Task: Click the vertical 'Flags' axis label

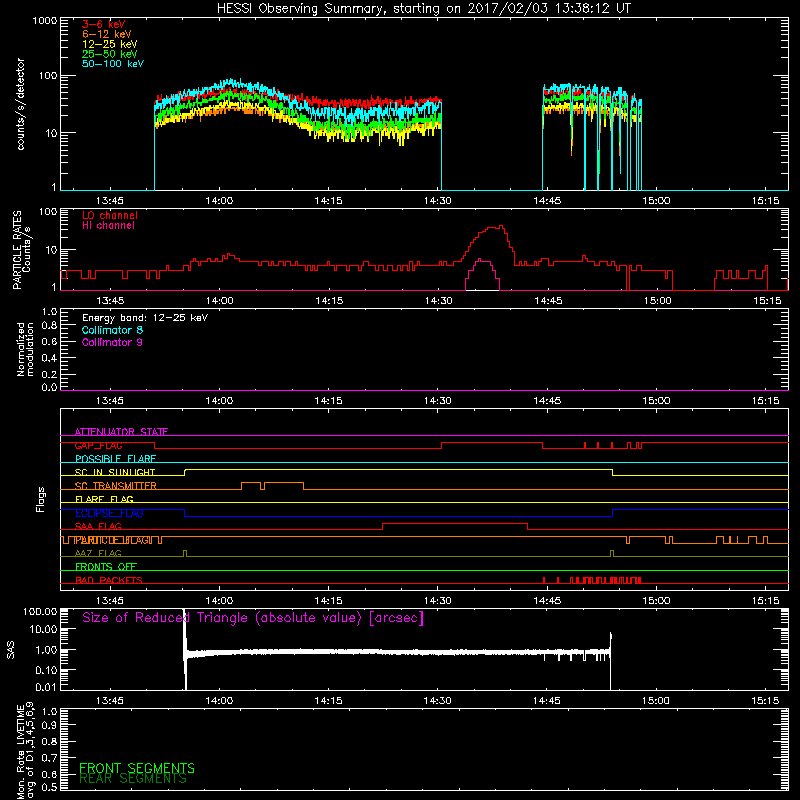Action: pos(40,499)
